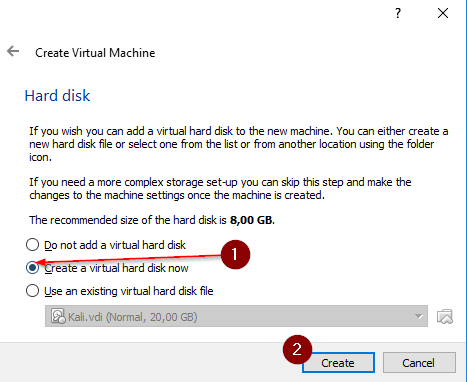This screenshot has width=467, height=382.
Task: Click the paragraph about adding a virtual disk
Action: tap(239, 144)
